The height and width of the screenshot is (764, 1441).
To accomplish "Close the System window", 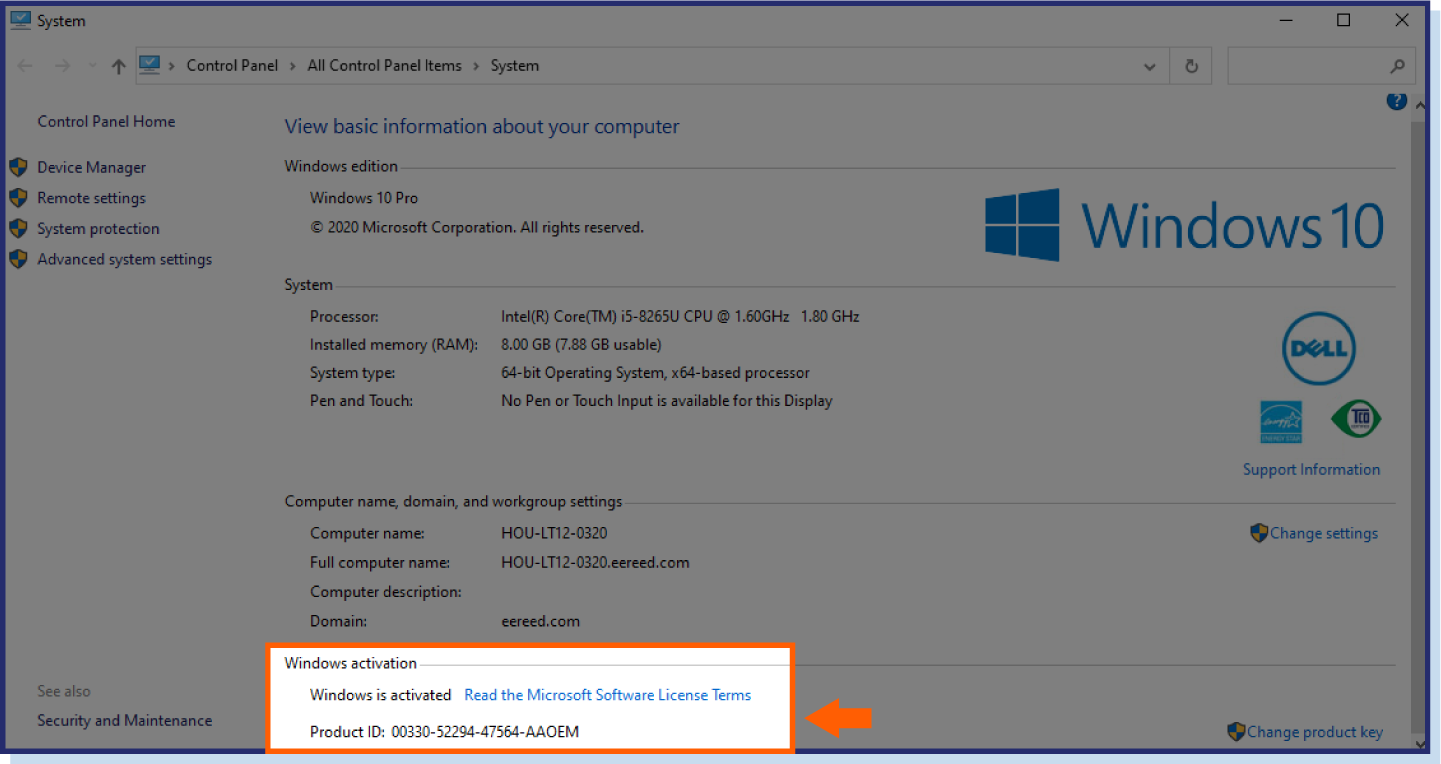I will [1401, 20].
